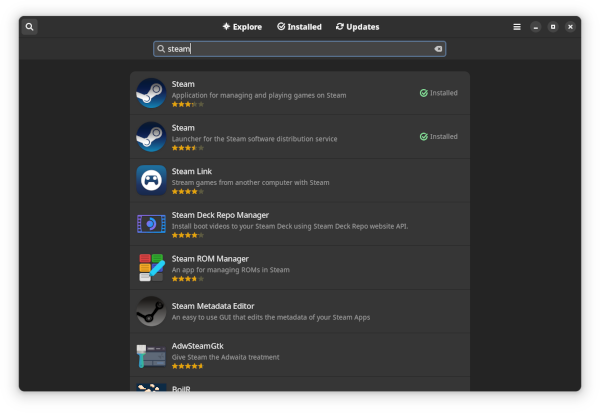This screenshot has width=600, height=413.
Task: Clear the search field text
Action: click(438, 49)
